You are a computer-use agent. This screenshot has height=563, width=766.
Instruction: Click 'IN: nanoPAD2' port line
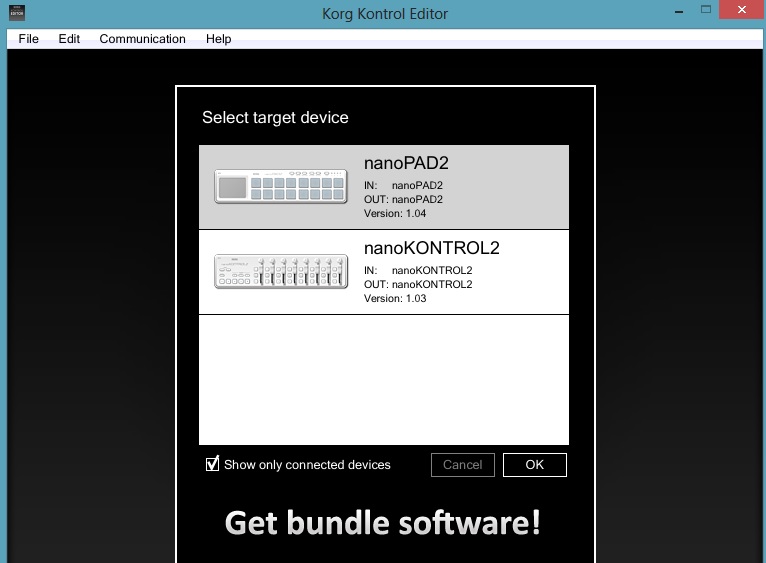tap(404, 186)
